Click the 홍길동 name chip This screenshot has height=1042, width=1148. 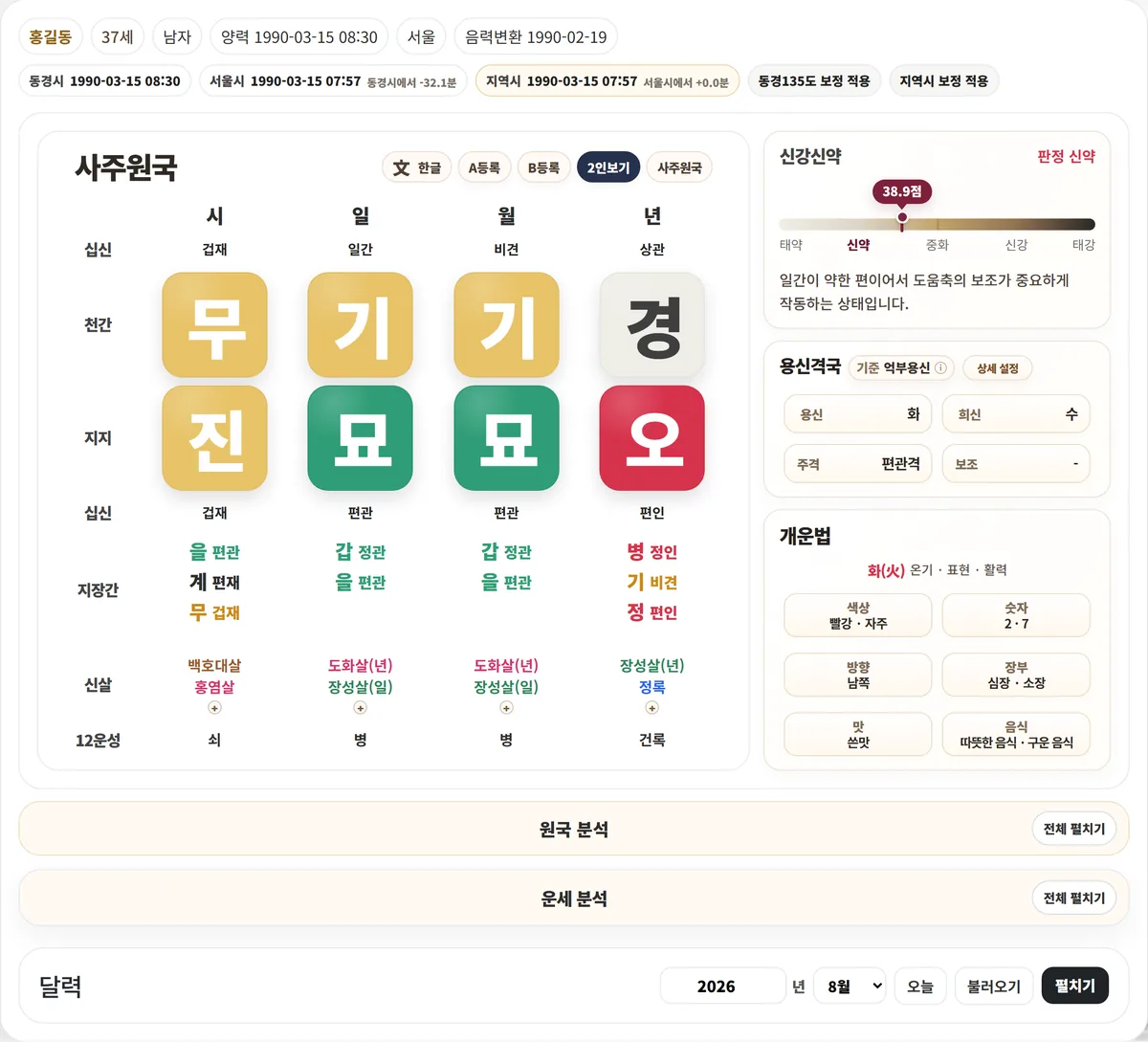[51, 37]
